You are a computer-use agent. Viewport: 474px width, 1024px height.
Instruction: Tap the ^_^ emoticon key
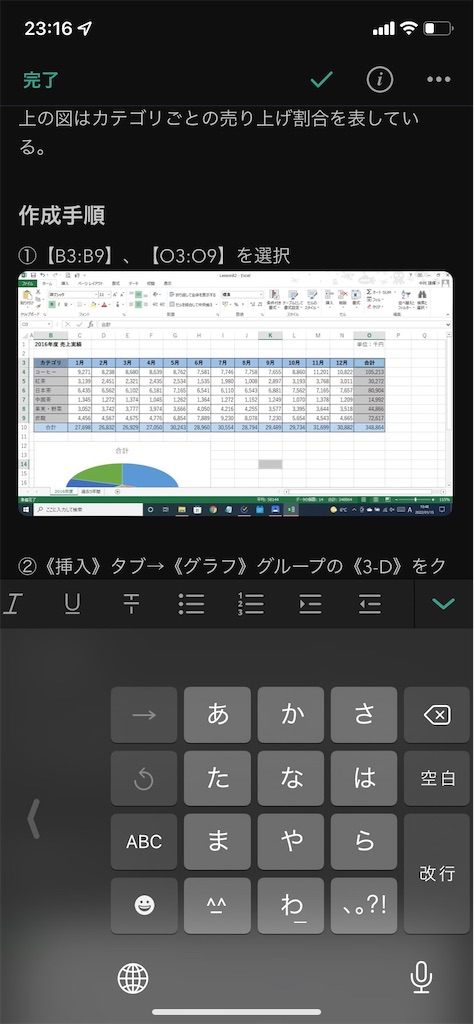[217, 905]
